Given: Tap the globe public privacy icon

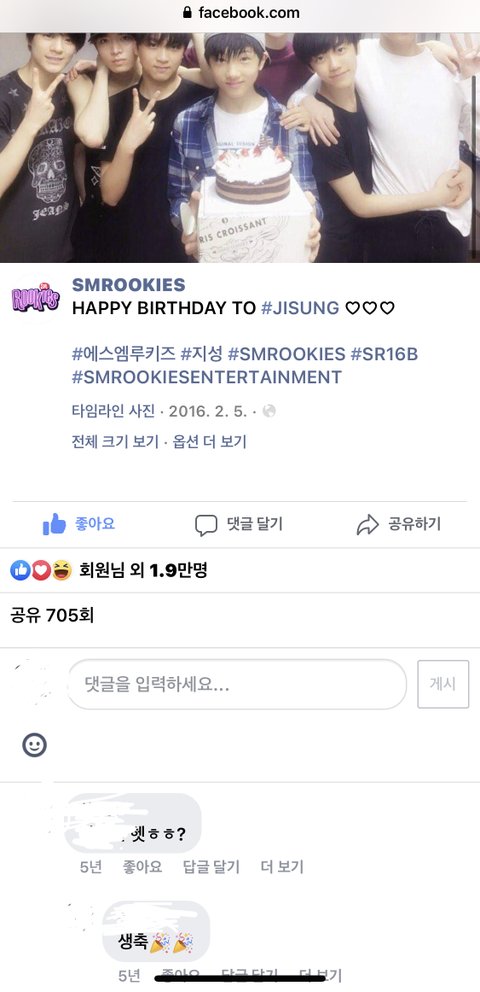Looking at the screenshot, I should (x=269, y=411).
